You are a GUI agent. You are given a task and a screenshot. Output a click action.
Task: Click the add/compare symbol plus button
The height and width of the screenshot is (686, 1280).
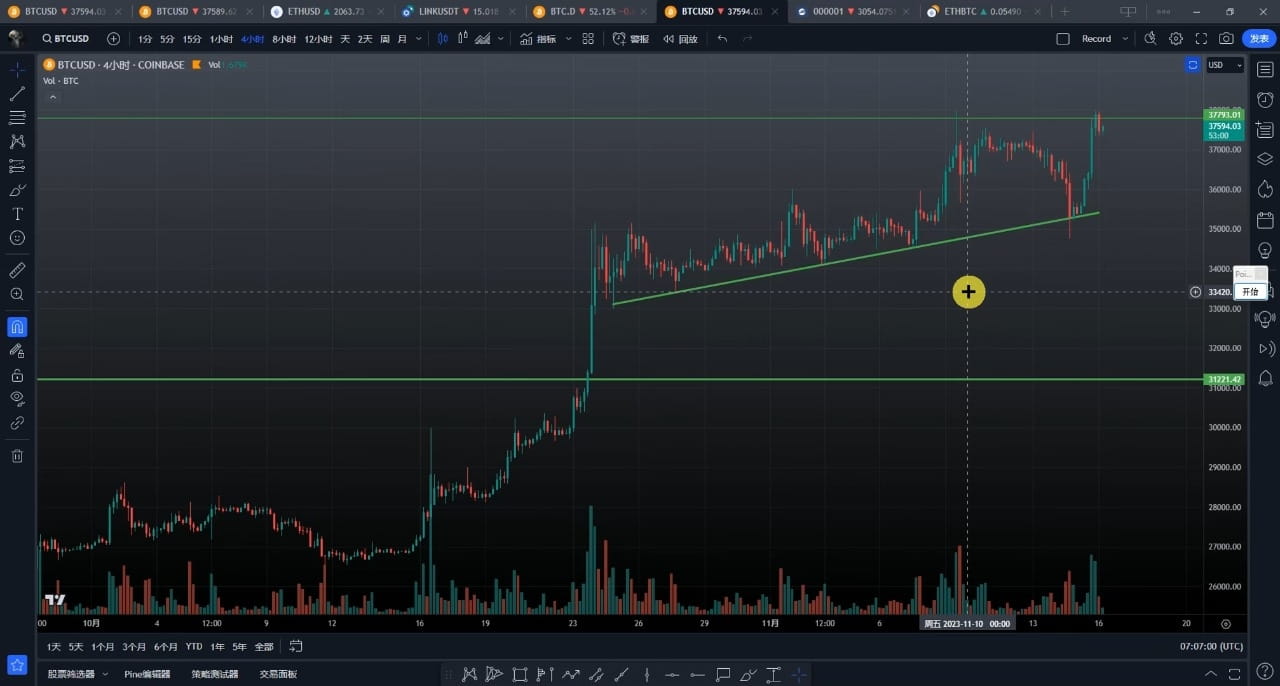coord(113,39)
